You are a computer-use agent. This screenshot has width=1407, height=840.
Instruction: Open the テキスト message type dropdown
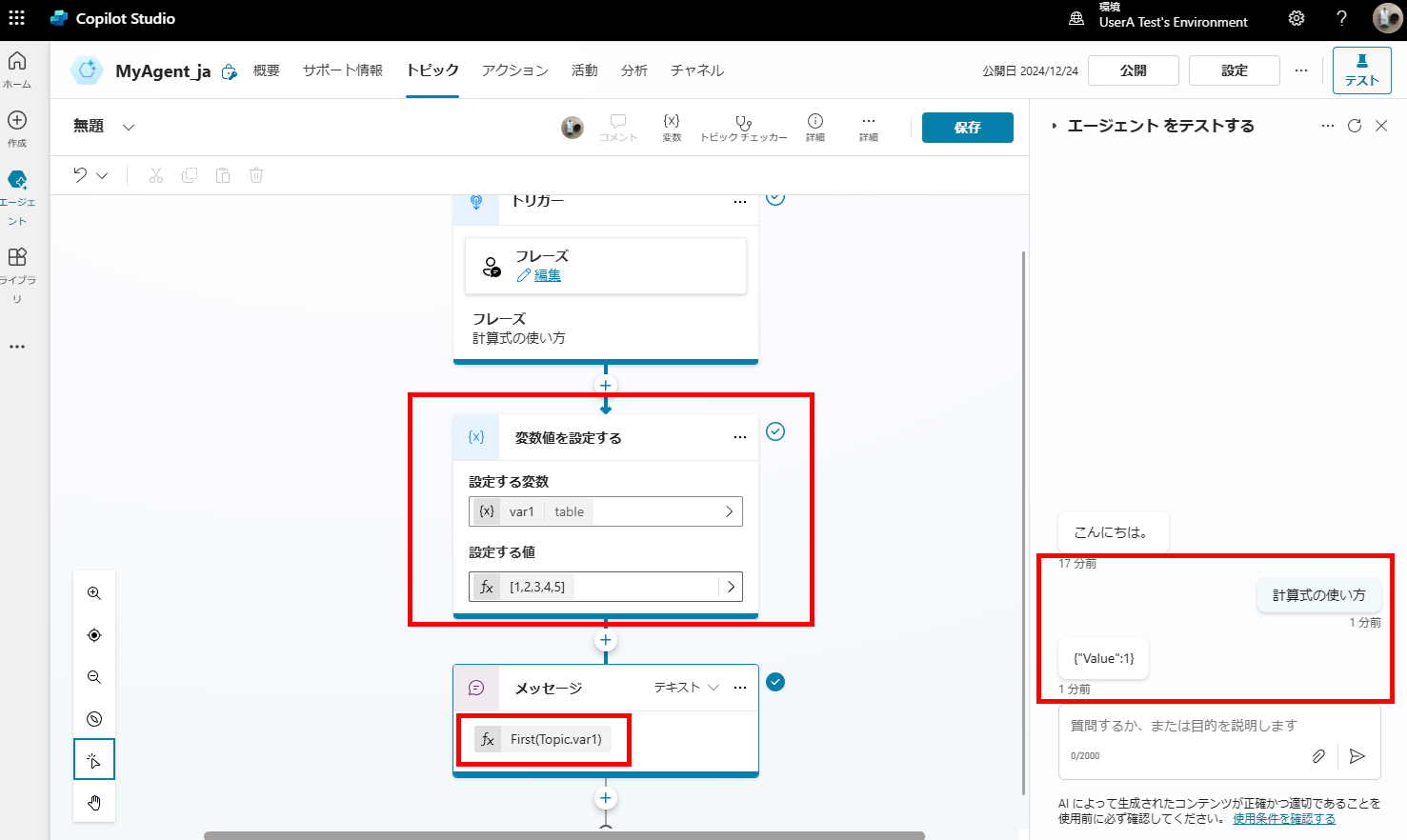click(686, 688)
